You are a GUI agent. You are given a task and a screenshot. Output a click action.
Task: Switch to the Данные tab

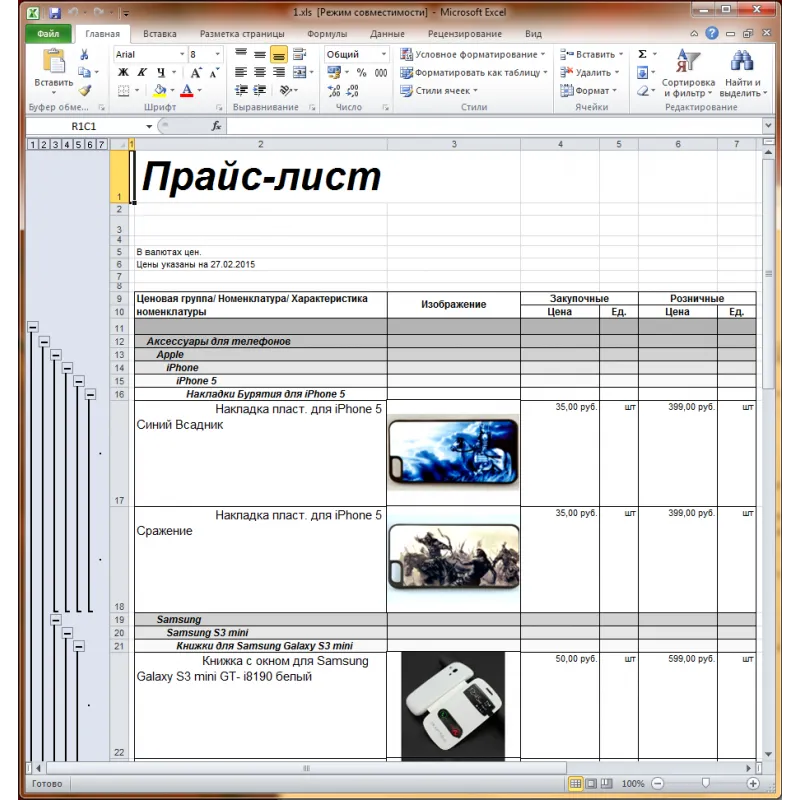[x=387, y=34]
